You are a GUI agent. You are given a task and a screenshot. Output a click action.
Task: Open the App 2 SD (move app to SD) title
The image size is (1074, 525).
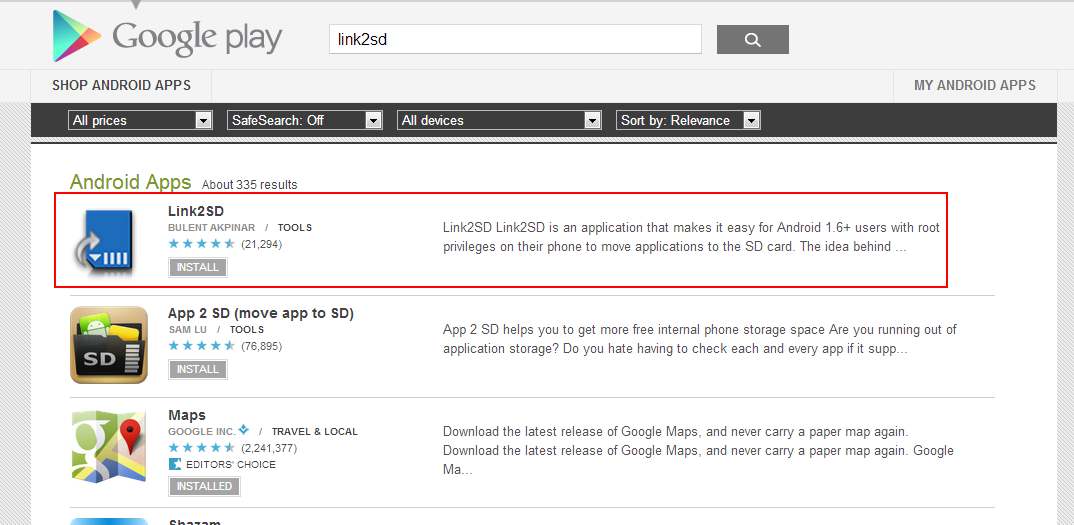tap(261, 313)
